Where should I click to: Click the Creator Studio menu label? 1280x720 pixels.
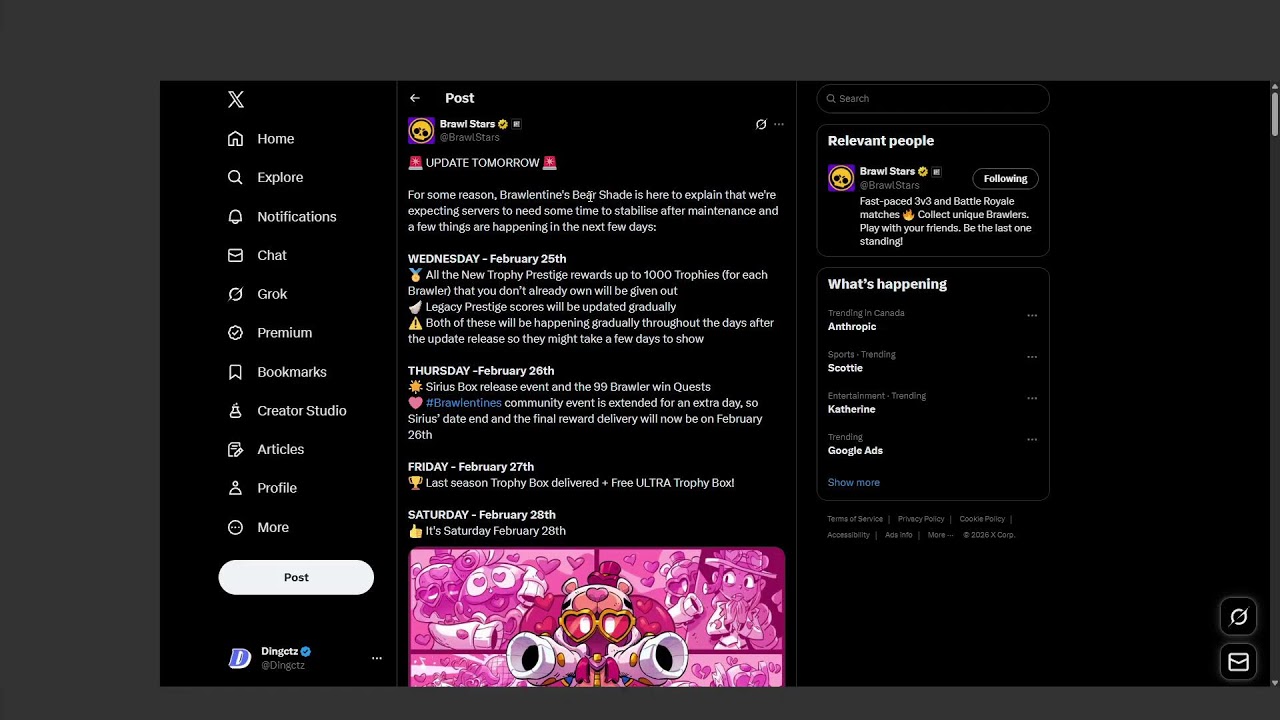click(x=302, y=411)
